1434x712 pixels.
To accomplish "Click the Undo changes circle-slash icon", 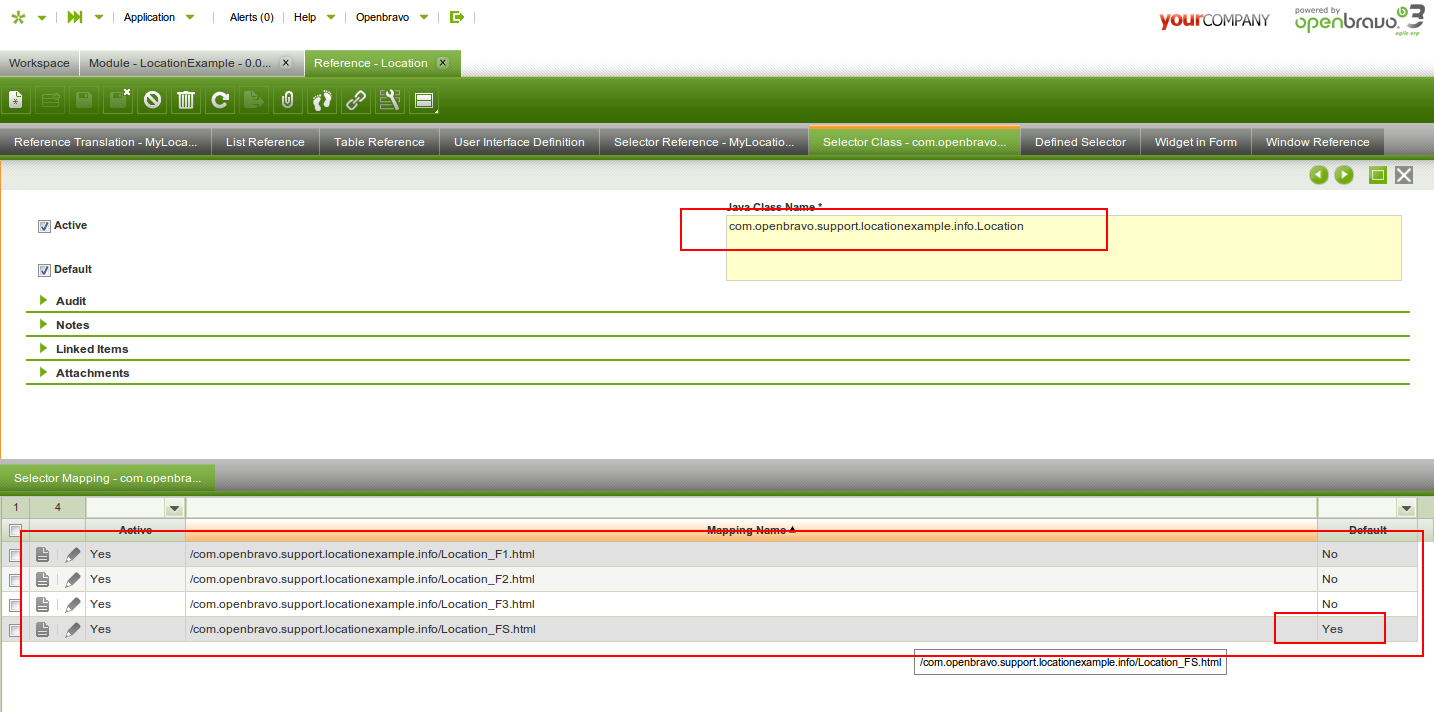I will click(152, 99).
